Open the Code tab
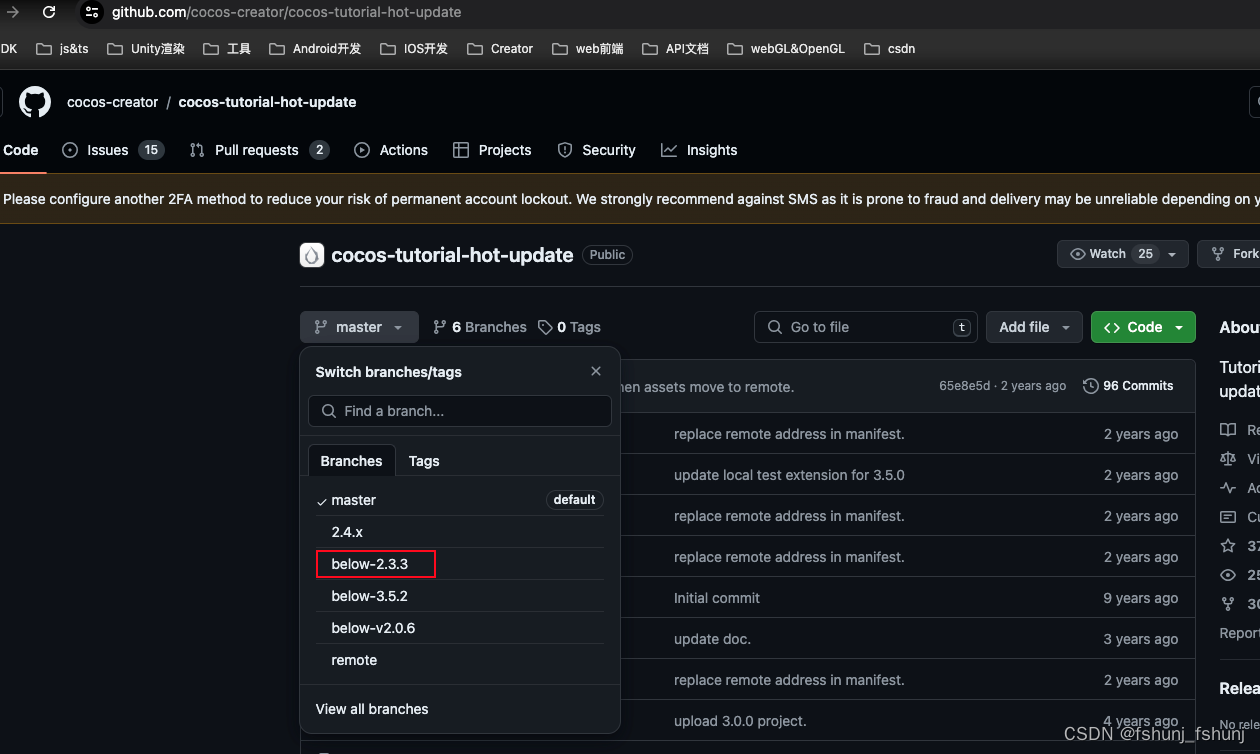 tap(20, 150)
